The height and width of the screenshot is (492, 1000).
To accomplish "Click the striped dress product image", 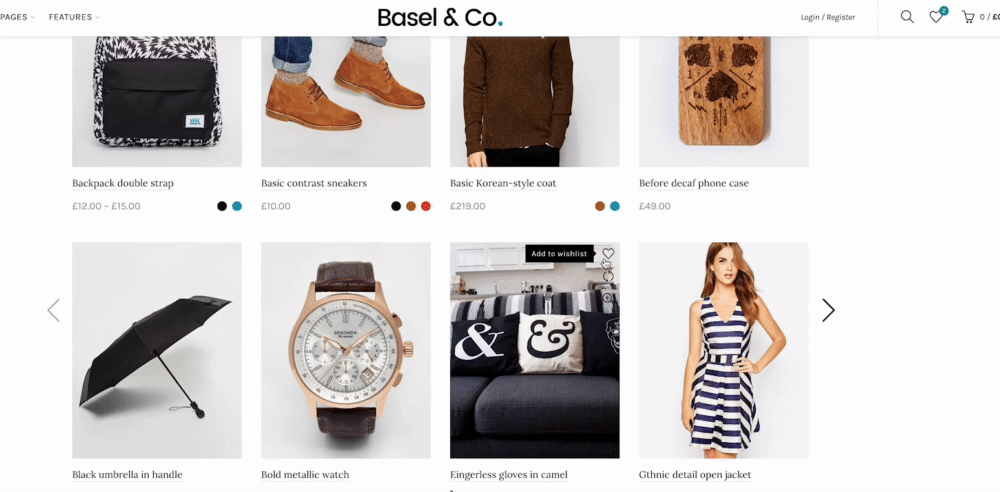I will point(724,350).
